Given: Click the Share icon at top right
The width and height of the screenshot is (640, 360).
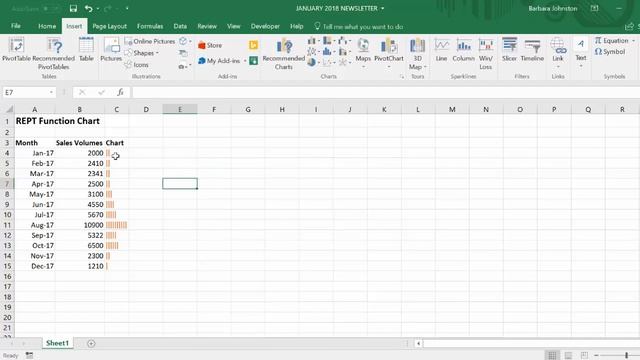Looking at the screenshot, I should coord(629,27).
